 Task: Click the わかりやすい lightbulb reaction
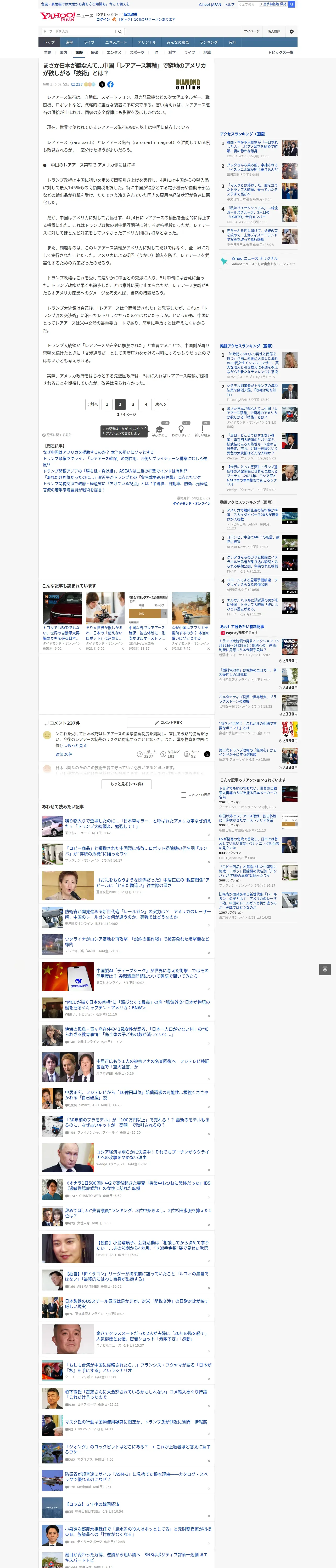coord(181,430)
